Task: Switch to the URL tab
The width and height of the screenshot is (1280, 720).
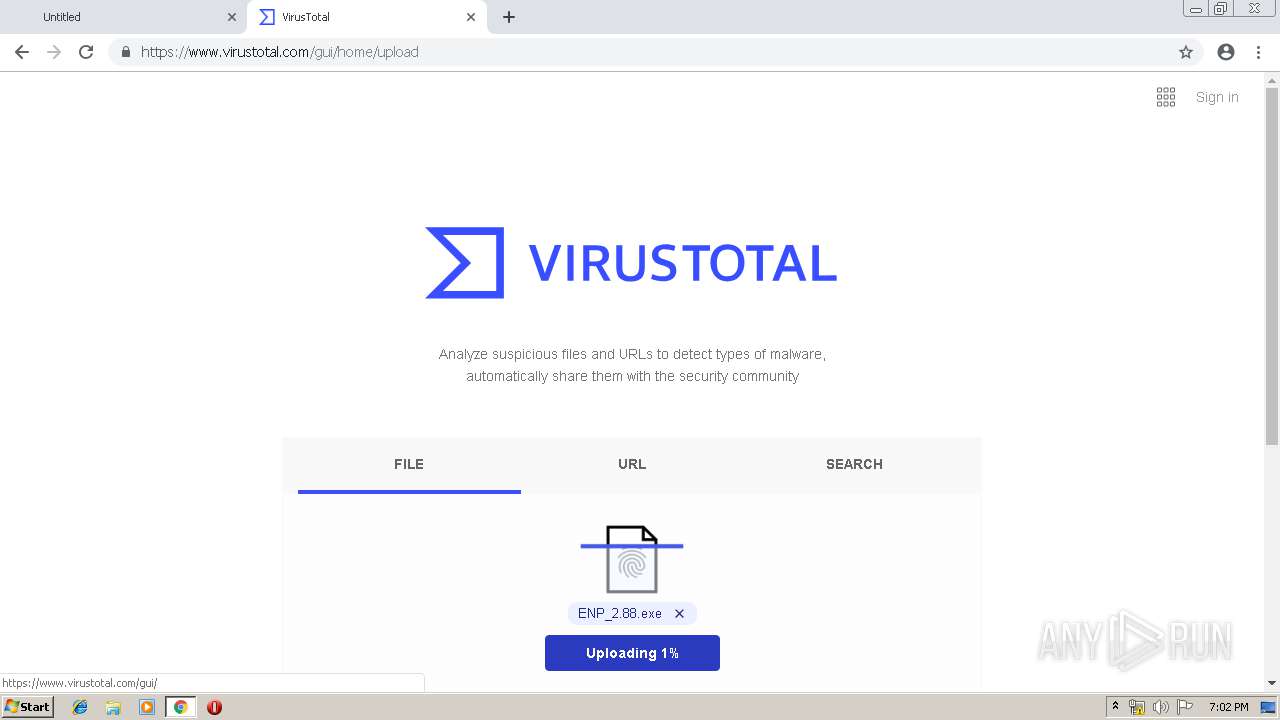Action: click(x=632, y=464)
